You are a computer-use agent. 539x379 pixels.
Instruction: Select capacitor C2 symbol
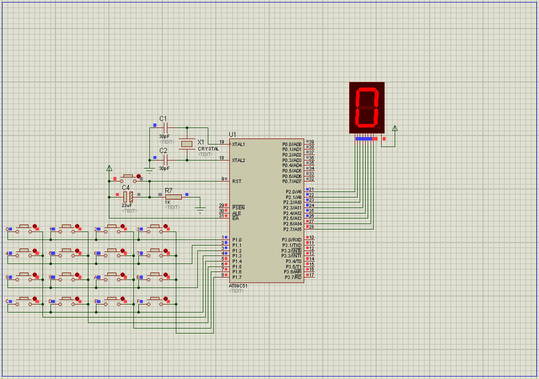click(165, 160)
